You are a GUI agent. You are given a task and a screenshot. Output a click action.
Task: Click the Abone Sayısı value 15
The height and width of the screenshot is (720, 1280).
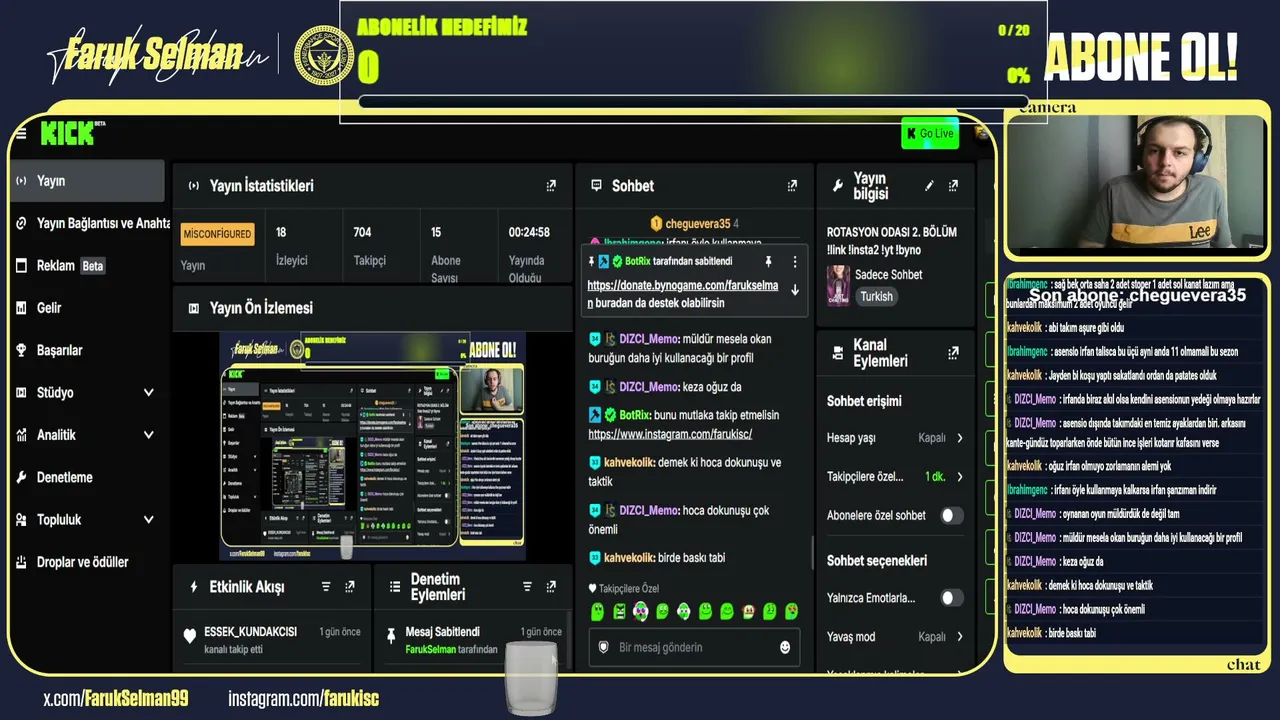tap(436, 232)
